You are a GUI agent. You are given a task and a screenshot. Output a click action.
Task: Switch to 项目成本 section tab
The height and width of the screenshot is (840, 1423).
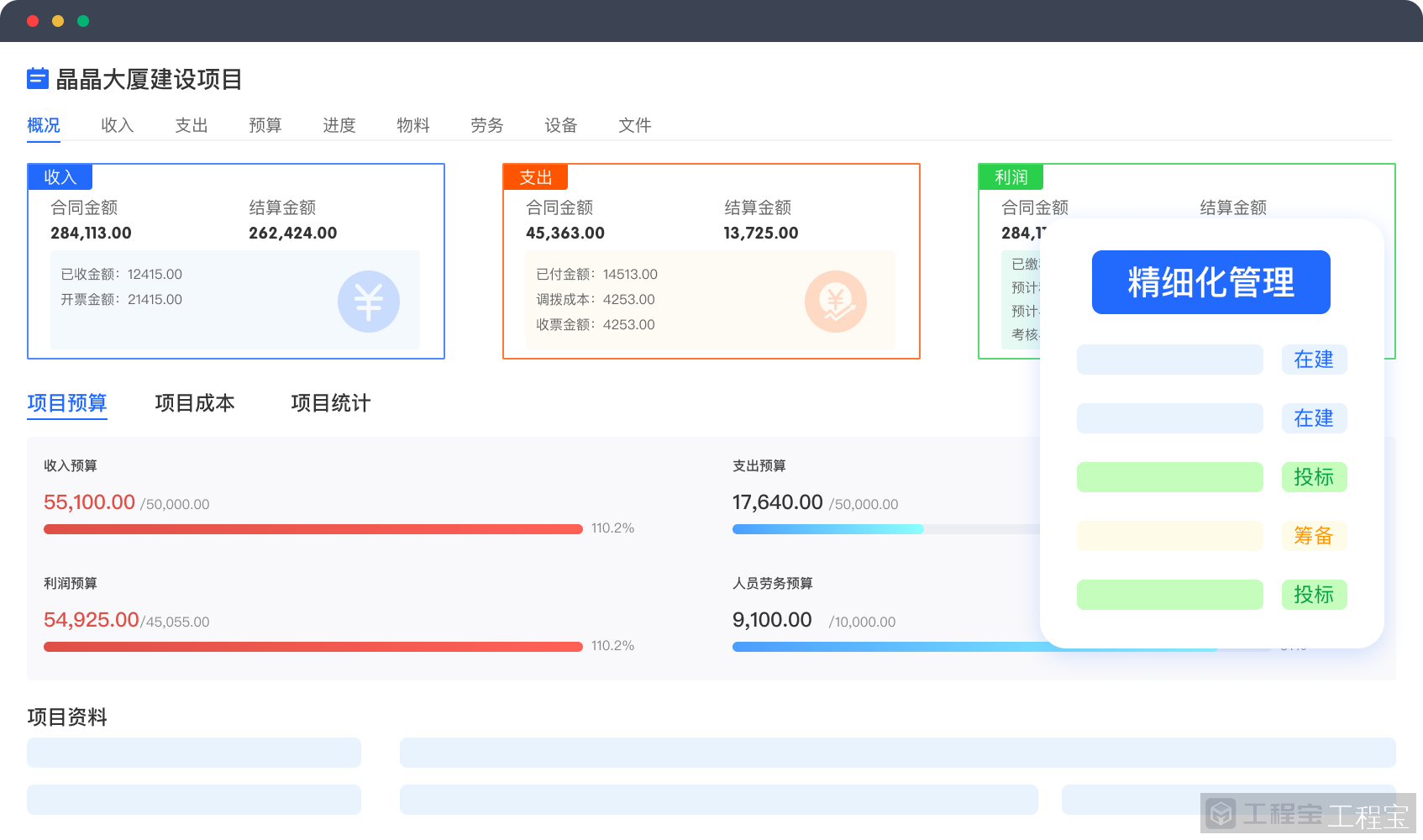tap(195, 403)
